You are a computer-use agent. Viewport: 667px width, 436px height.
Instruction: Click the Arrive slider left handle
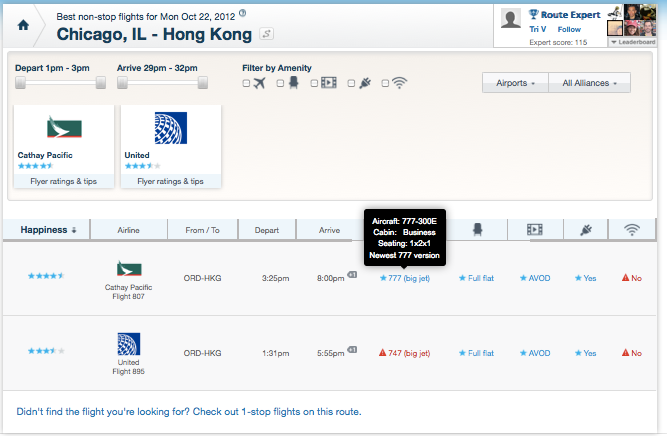[x=123, y=83]
